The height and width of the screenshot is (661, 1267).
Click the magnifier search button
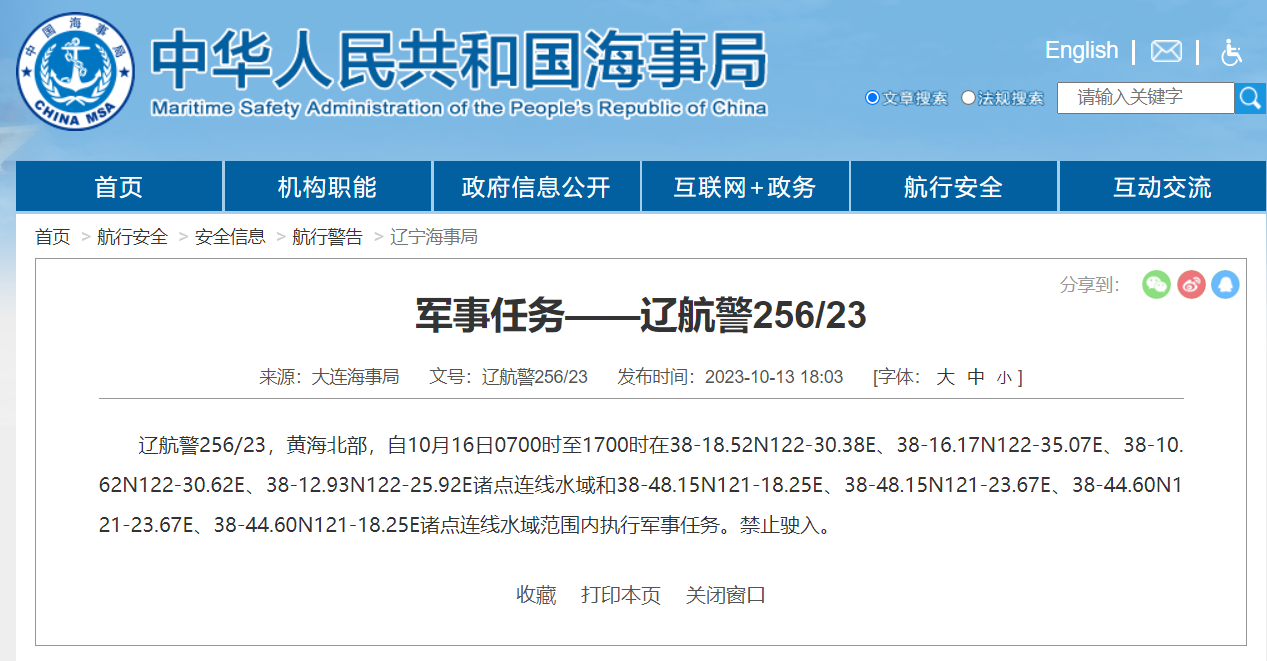[1250, 98]
